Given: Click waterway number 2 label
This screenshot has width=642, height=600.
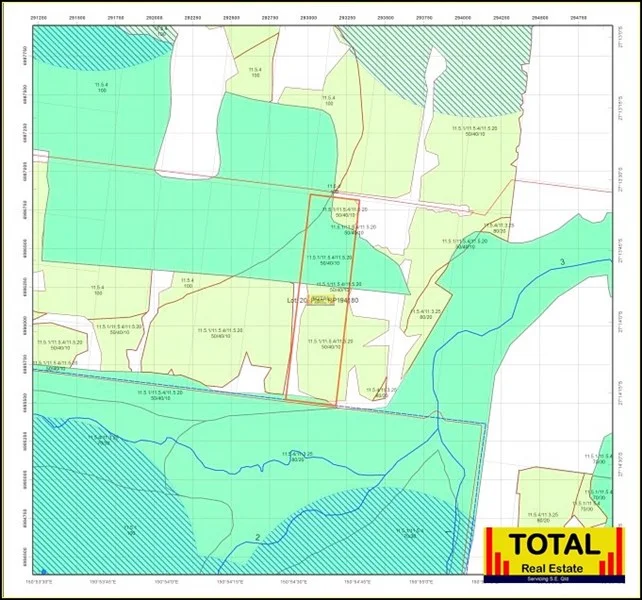Looking at the screenshot, I should click(x=258, y=537).
